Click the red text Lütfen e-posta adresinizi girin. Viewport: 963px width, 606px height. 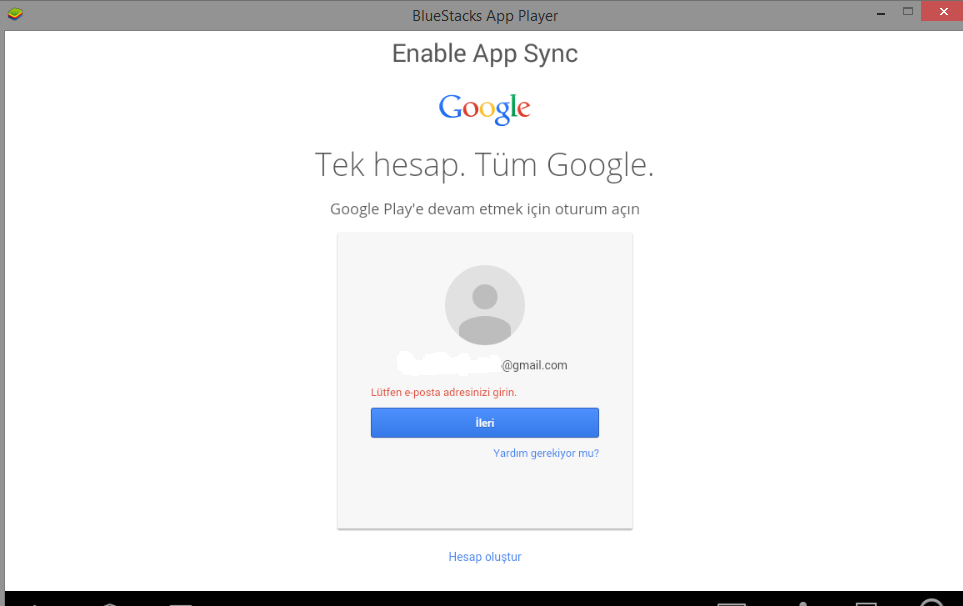tap(443, 392)
